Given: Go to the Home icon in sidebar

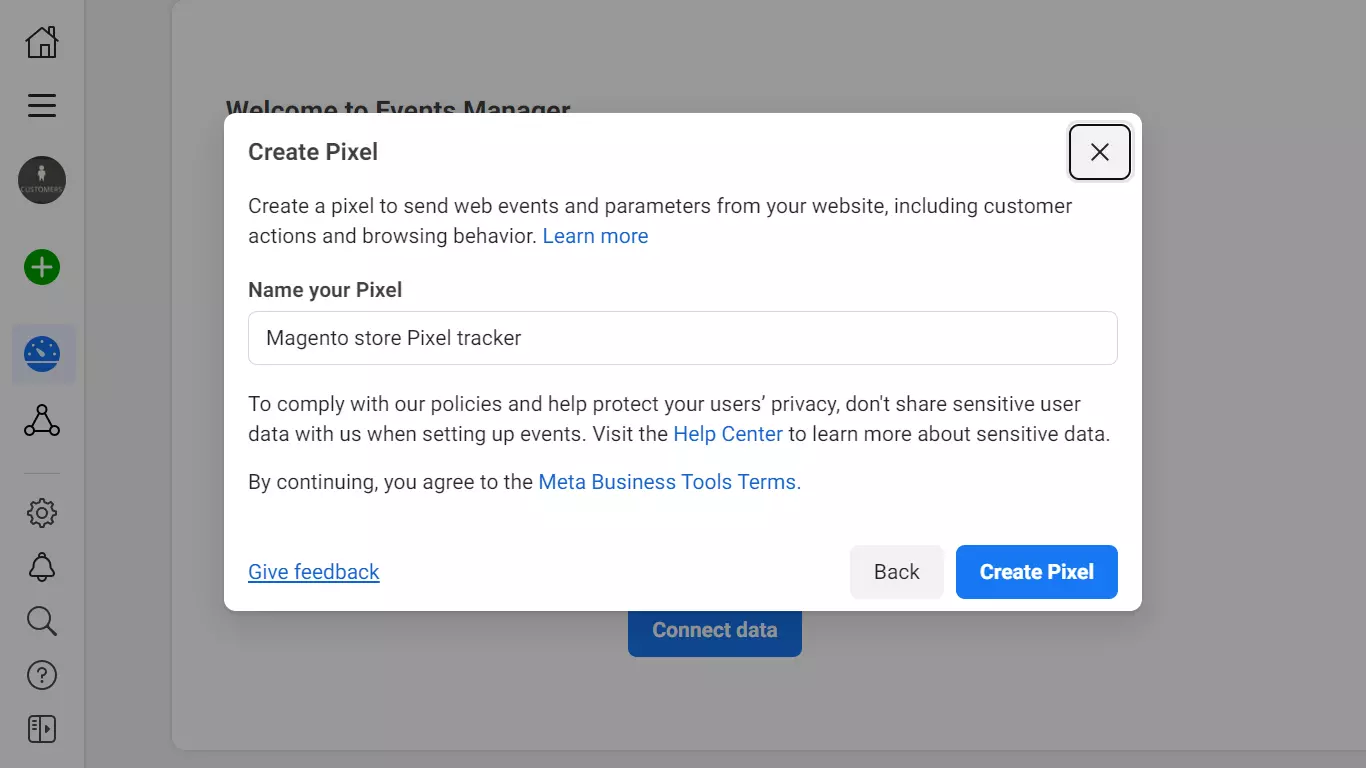Looking at the screenshot, I should (42, 42).
